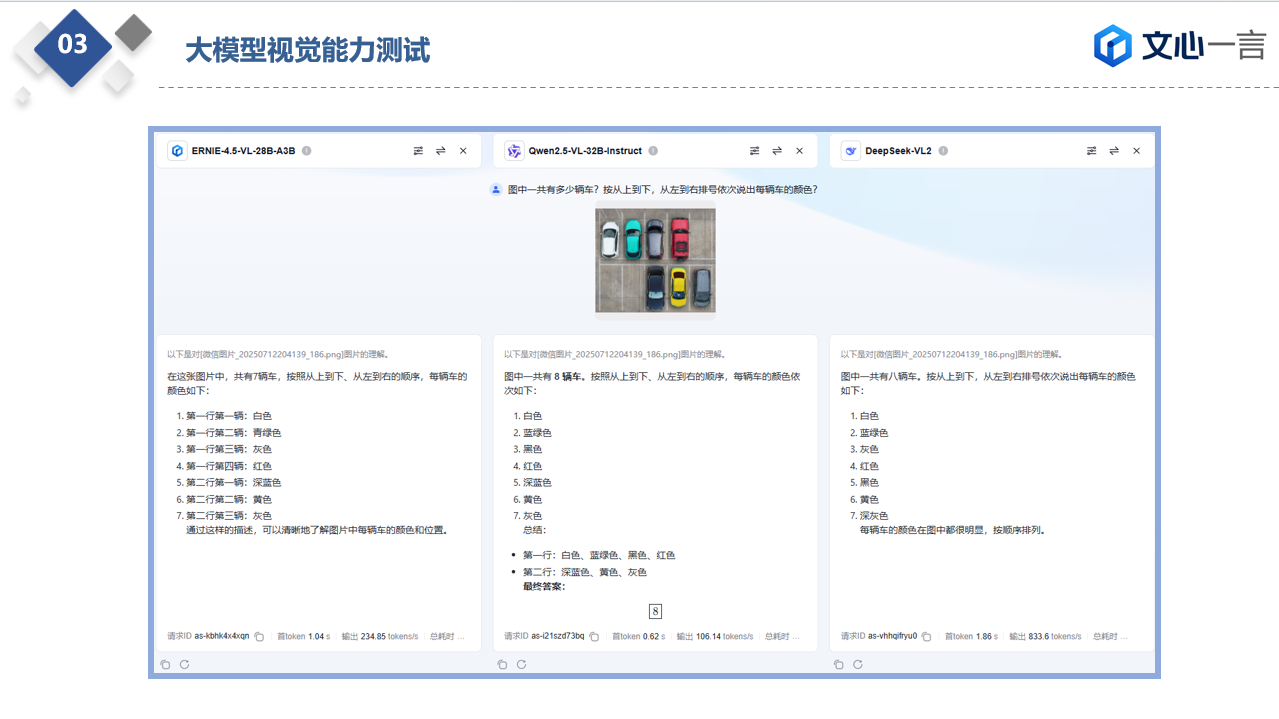The height and width of the screenshot is (719, 1279).
Task: Click the Qwen 最终答案 label
Action: 544,586
